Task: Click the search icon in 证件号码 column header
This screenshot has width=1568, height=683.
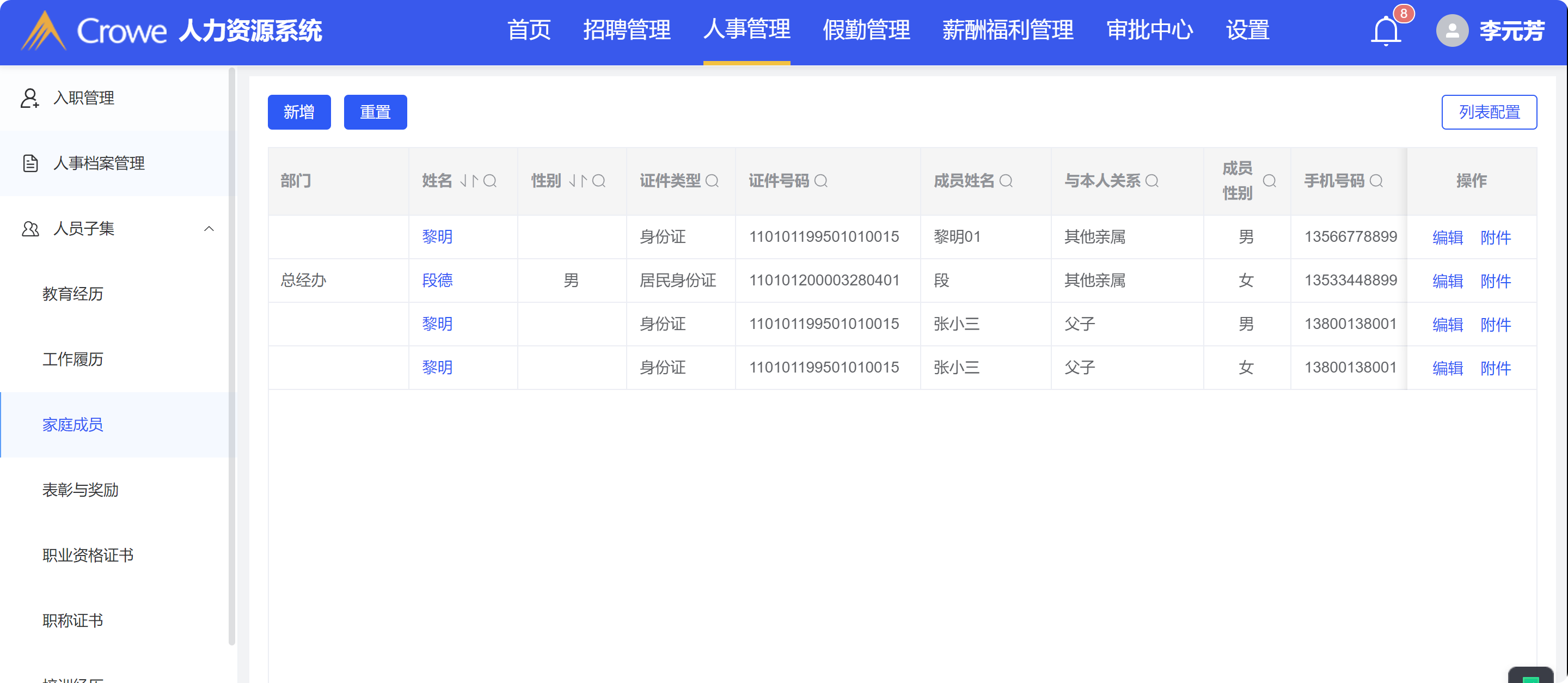Action: [x=820, y=181]
